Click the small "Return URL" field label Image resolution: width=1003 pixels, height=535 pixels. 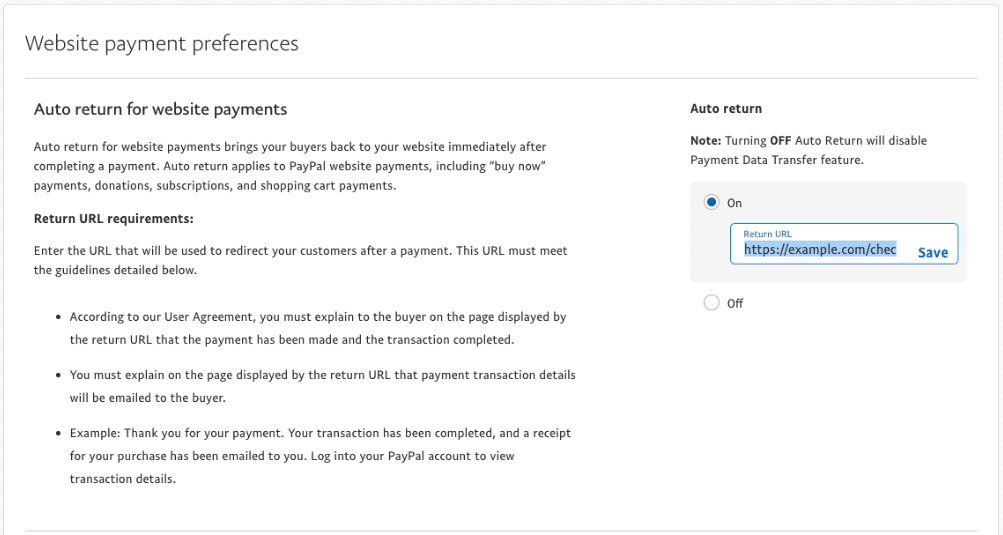(768, 234)
